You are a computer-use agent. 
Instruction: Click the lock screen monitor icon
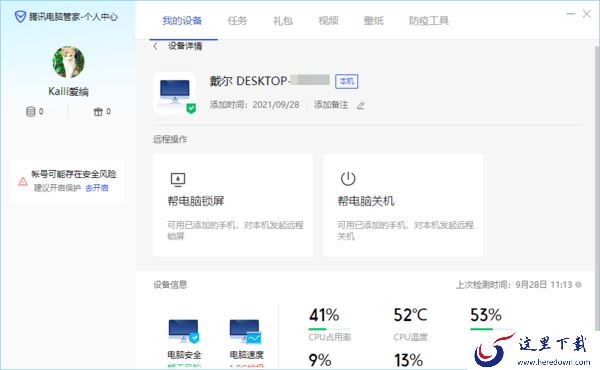[178, 179]
